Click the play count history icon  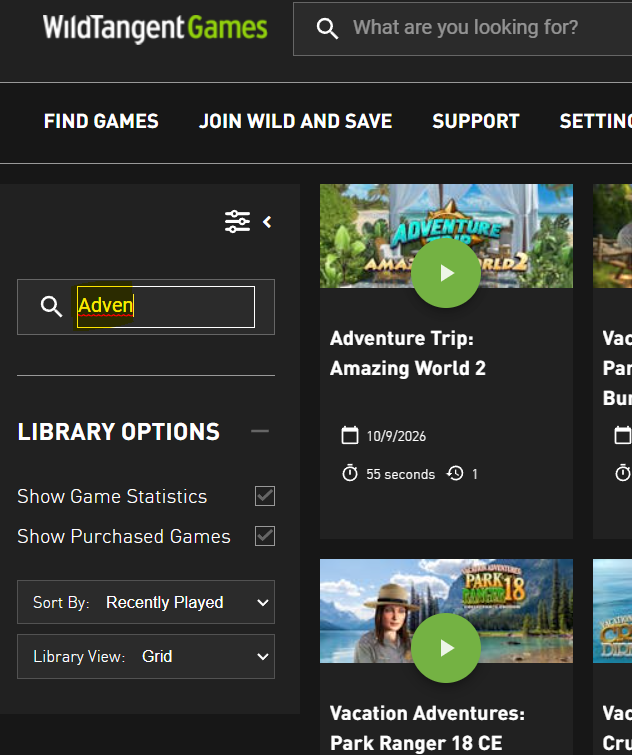pos(455,474)
